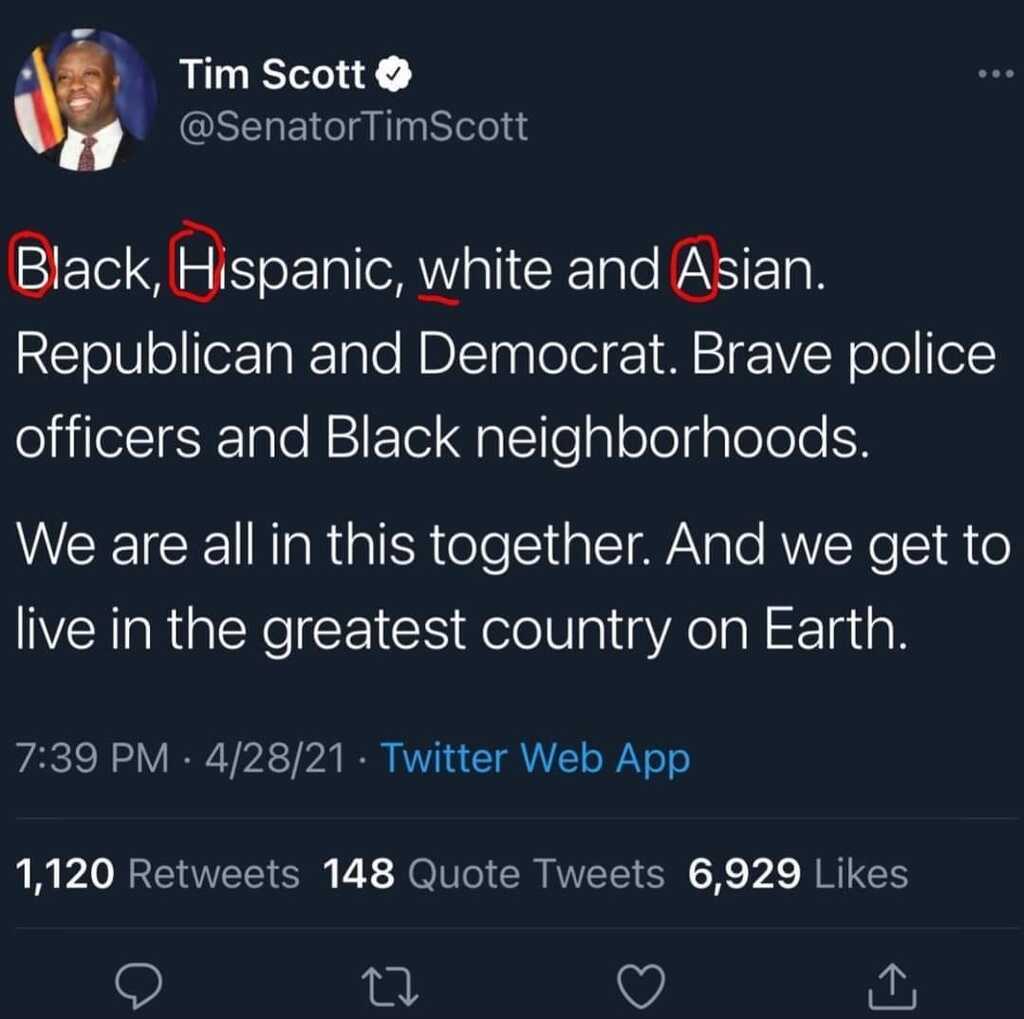
Task: Open the @SenatorTimScott handle
Action: click(353, 125)
